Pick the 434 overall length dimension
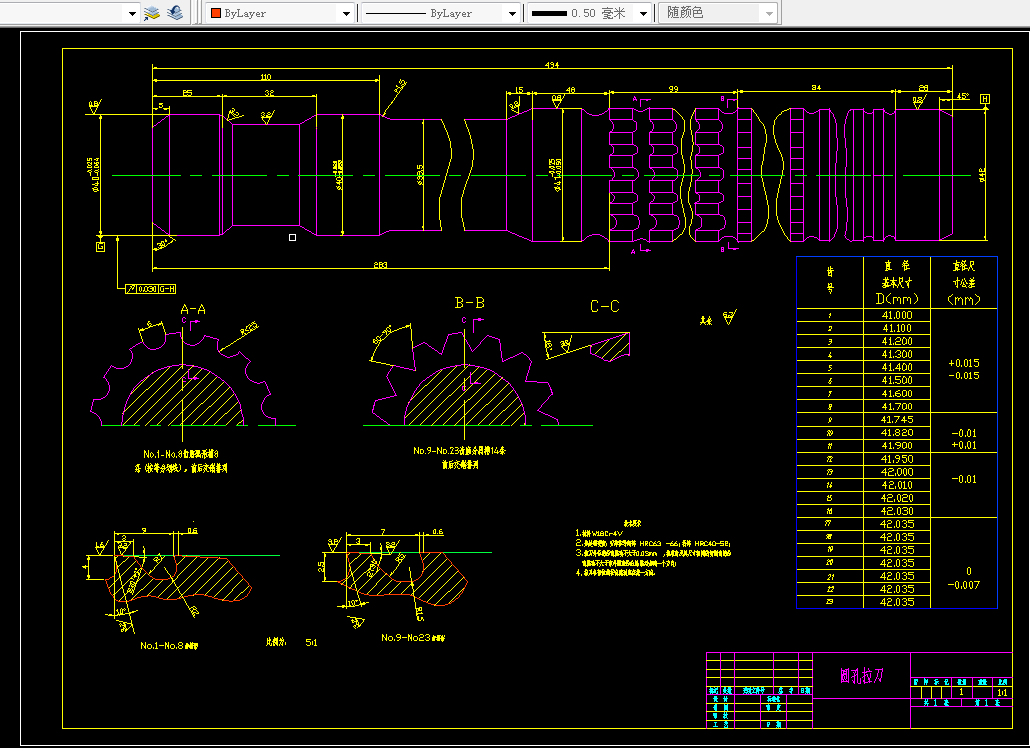 point(552,65)
